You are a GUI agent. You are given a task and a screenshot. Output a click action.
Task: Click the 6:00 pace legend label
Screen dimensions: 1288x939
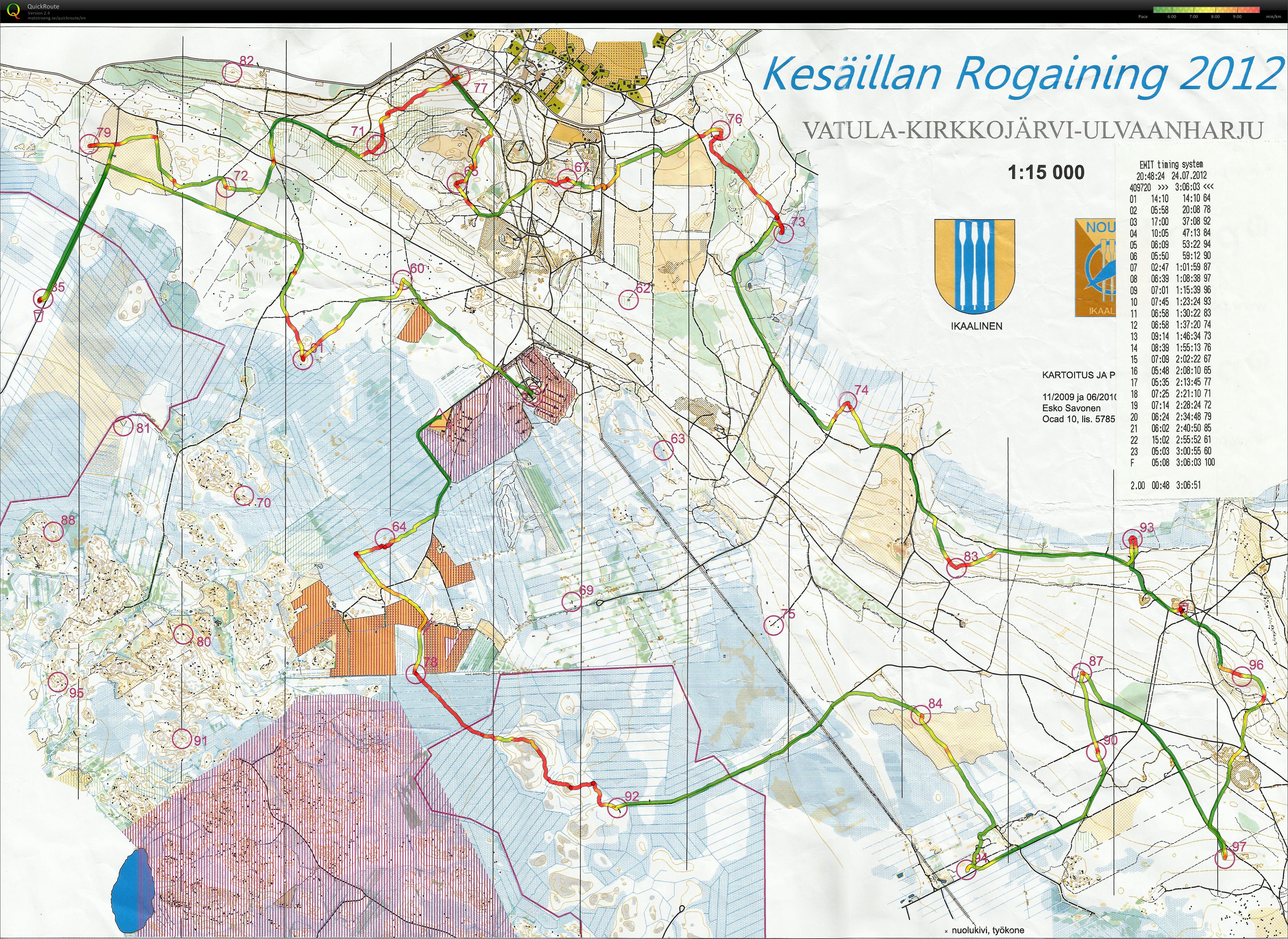coord(1172,17)
